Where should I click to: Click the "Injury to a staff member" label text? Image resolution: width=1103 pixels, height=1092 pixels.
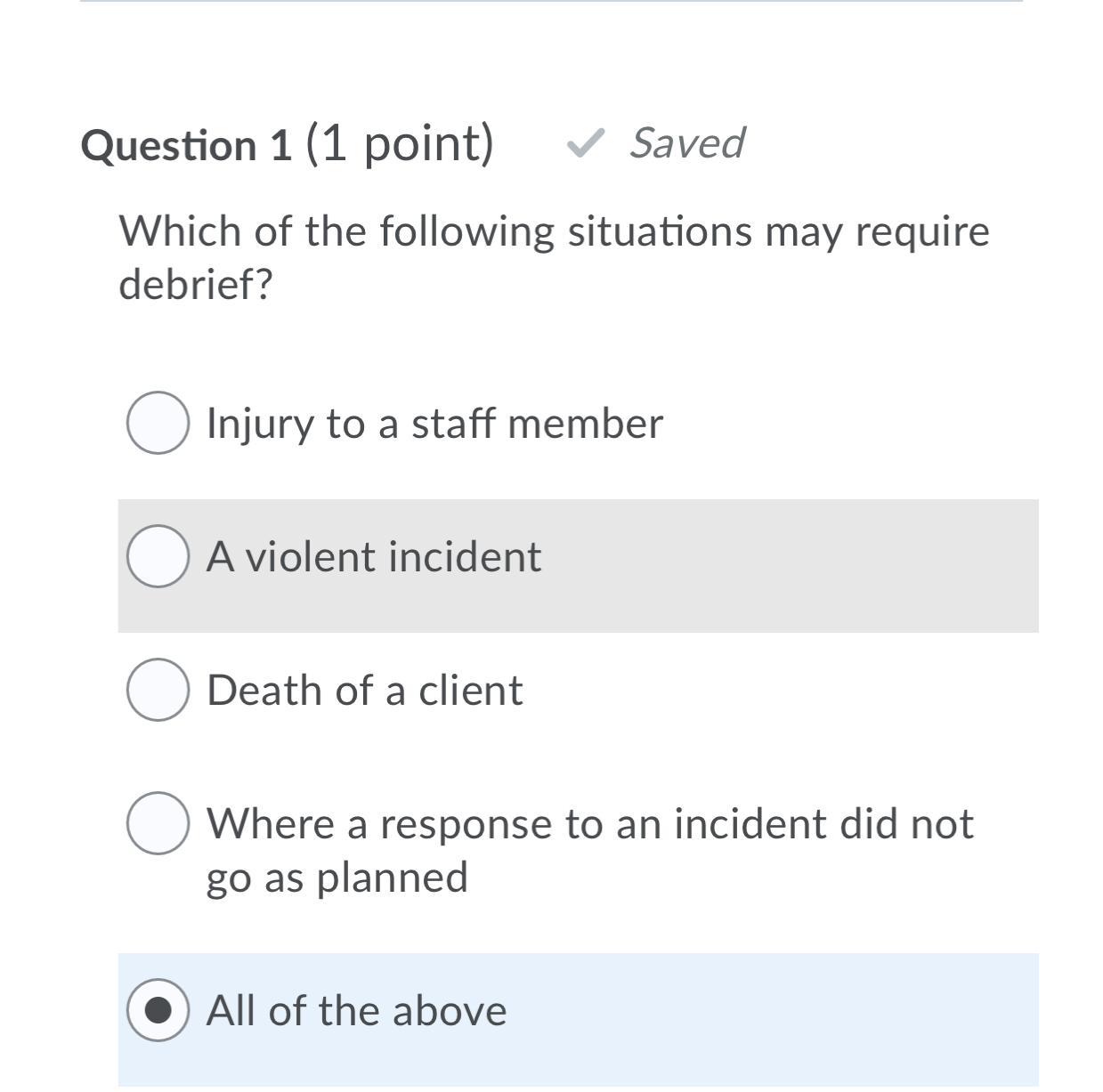(x=434, y=424)
